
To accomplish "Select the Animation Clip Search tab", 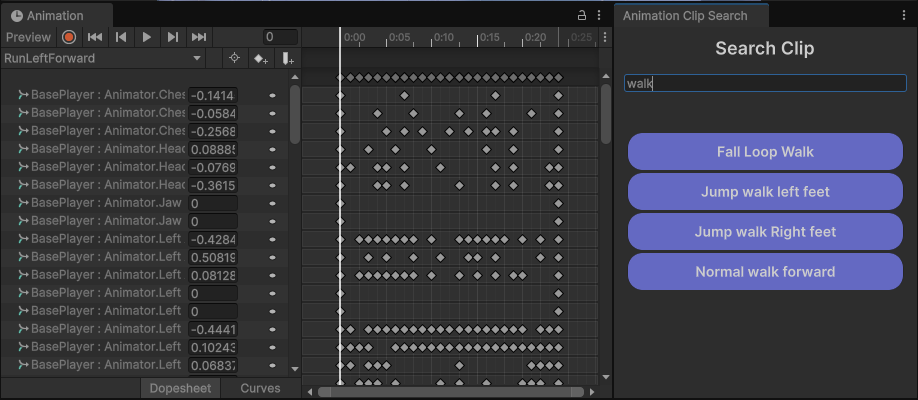I will pyautogui.click(x=691, y=16).
